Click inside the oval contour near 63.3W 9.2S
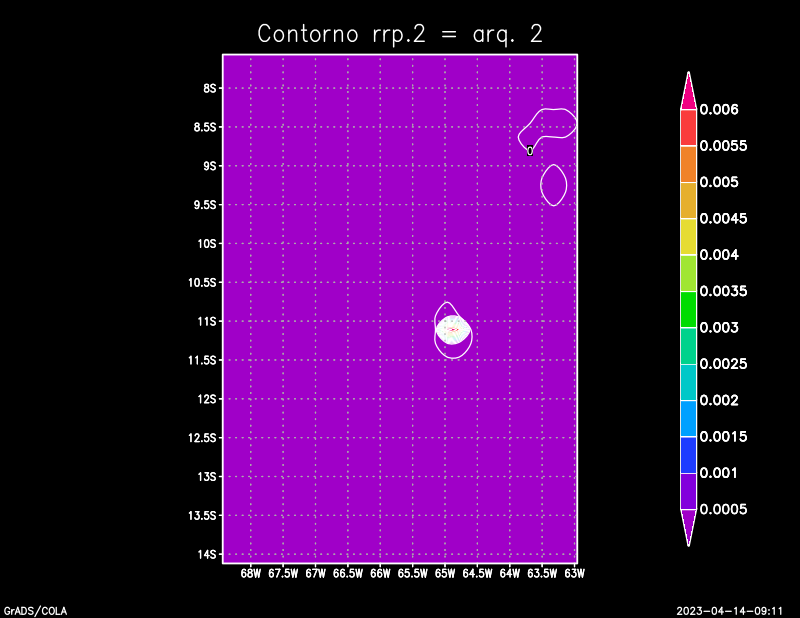Viewport: 800px width, 618px height. [x=554, y=185]
